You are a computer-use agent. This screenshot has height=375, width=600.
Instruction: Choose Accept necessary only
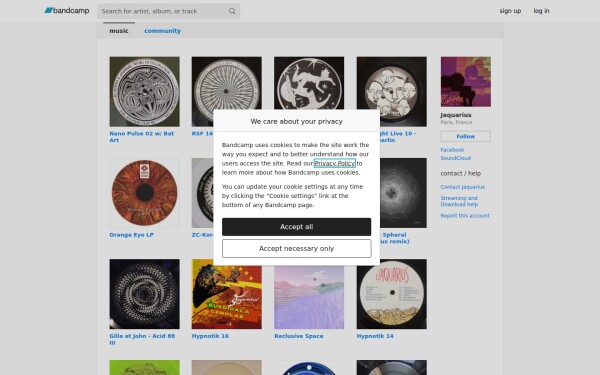pyautogui.click(x=297, y=248)
